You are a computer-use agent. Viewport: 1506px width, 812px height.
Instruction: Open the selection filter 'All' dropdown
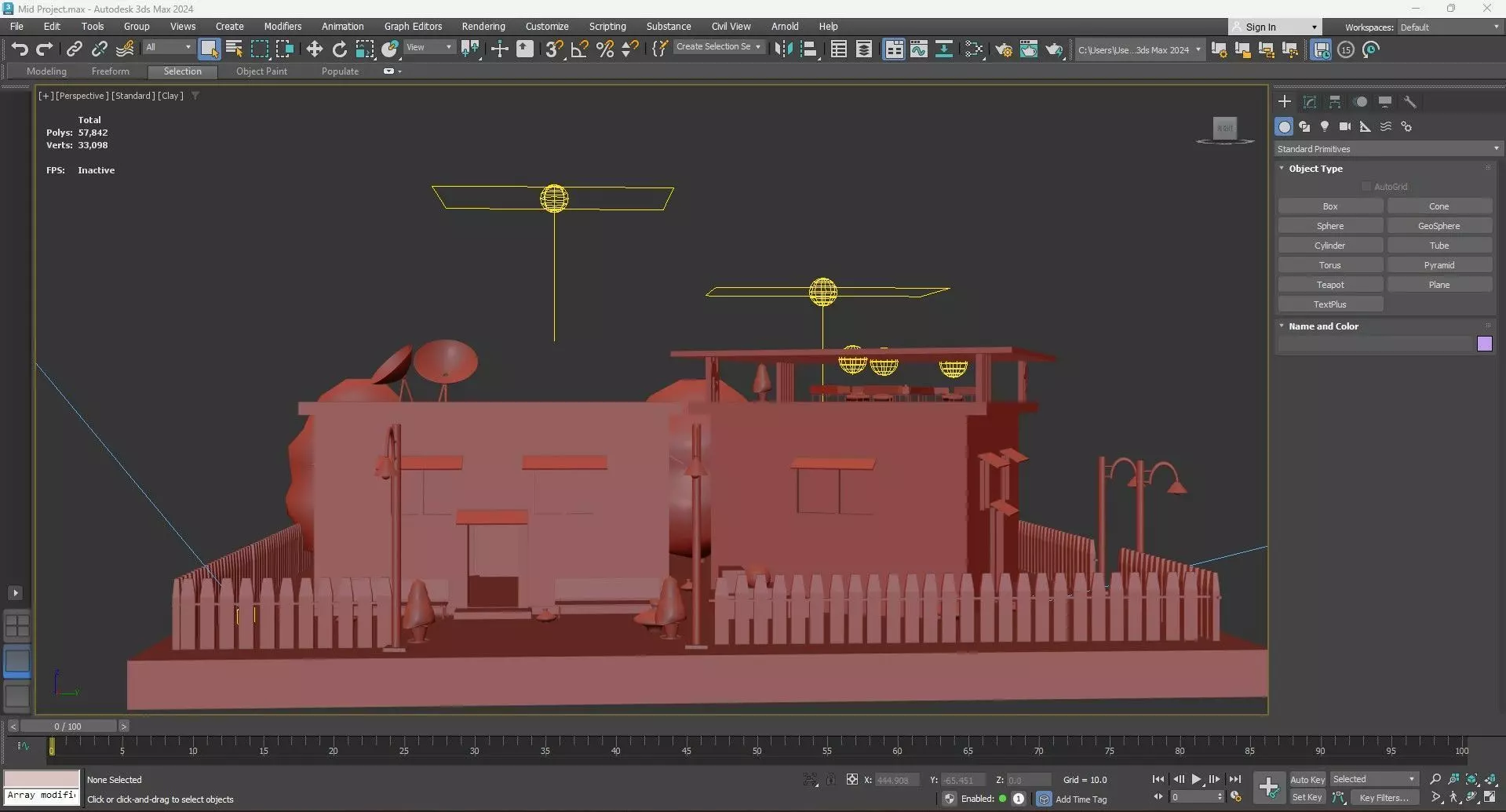tap(168, 47)
